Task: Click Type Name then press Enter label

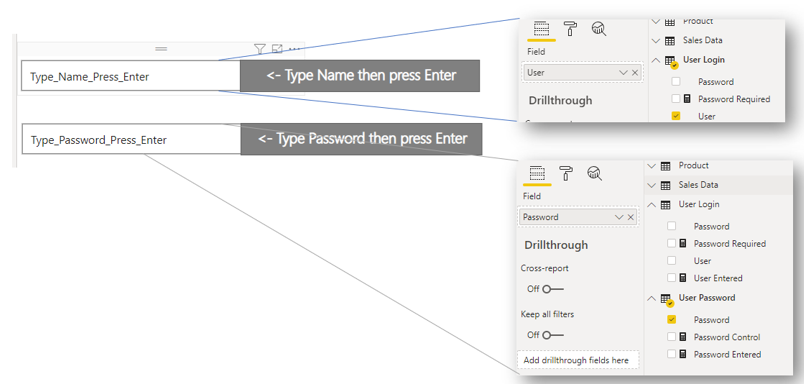Action: [x=360, y=76]
